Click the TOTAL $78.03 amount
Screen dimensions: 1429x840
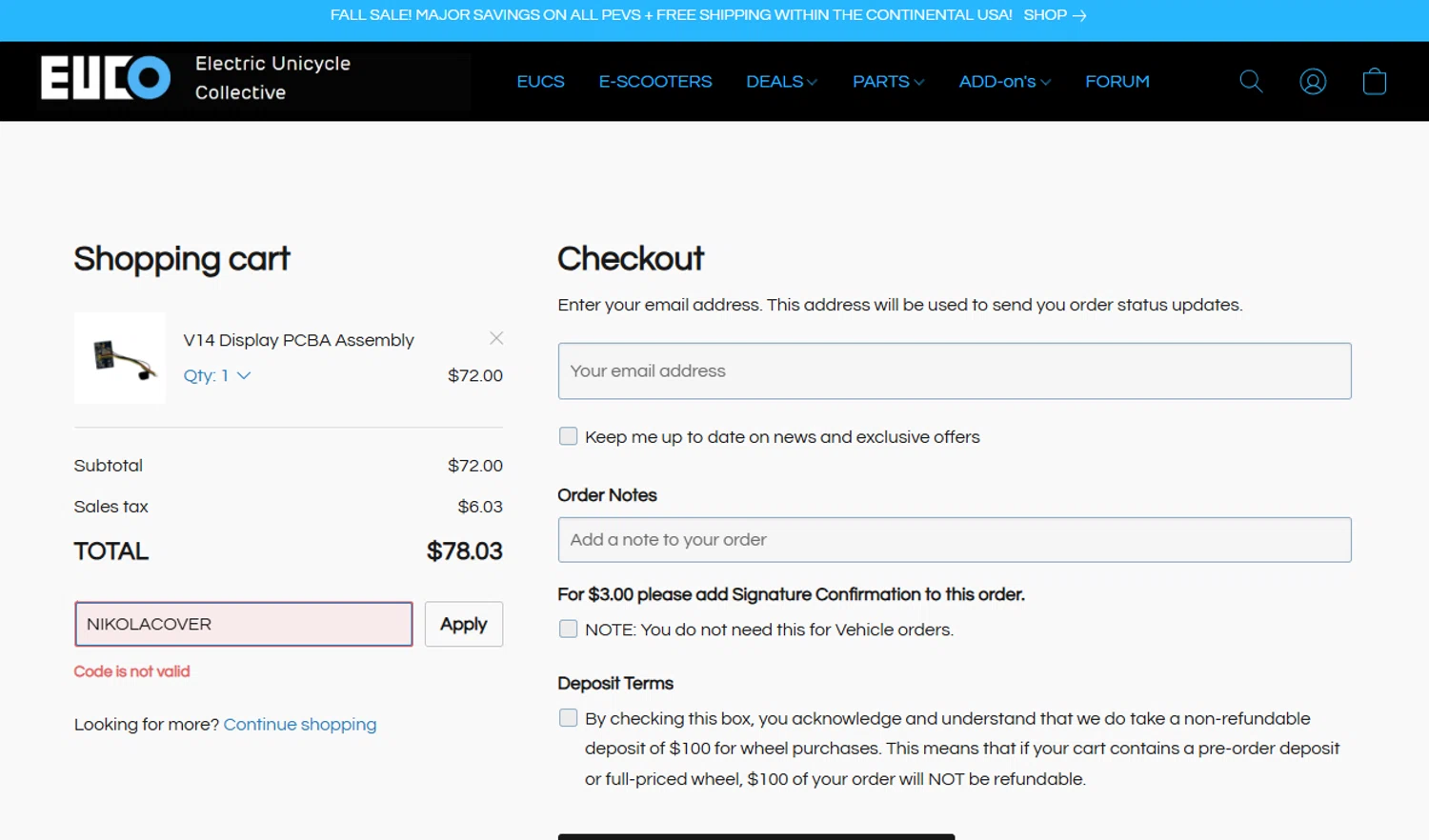coord(464,551)
